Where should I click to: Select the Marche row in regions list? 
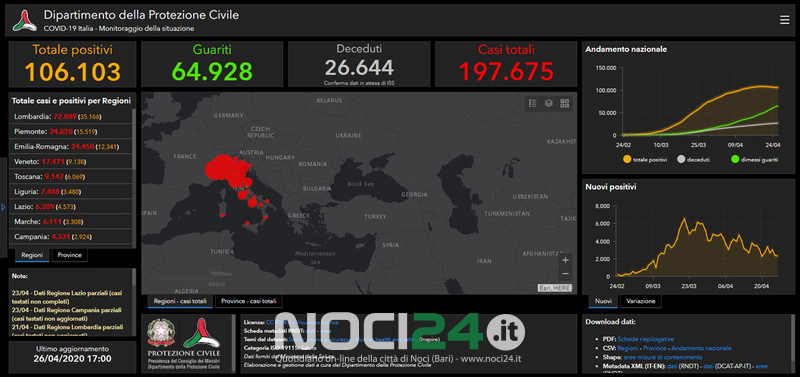71,222
